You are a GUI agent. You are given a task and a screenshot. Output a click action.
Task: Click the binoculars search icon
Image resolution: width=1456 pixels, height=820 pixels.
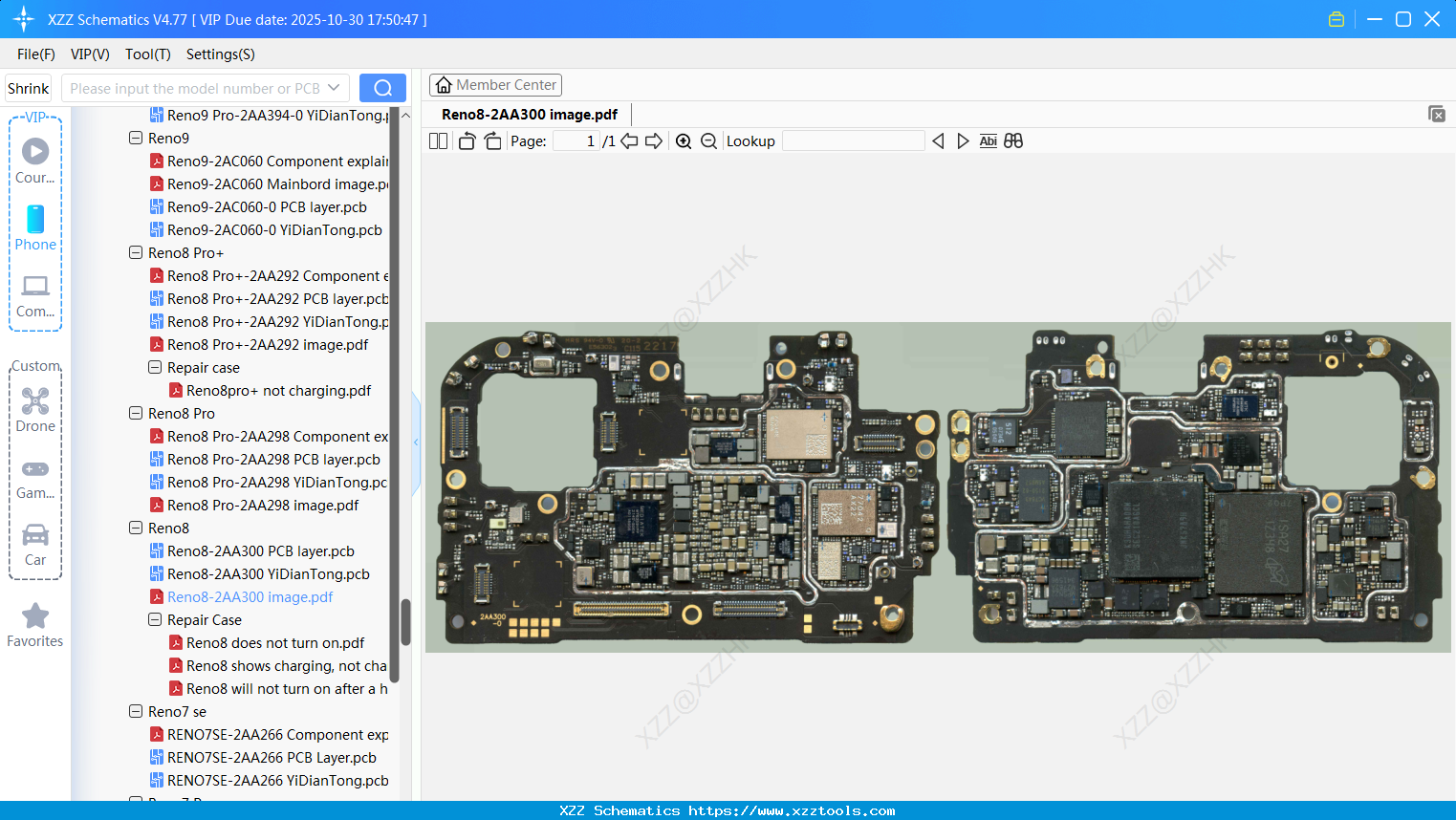[1013, 141]
